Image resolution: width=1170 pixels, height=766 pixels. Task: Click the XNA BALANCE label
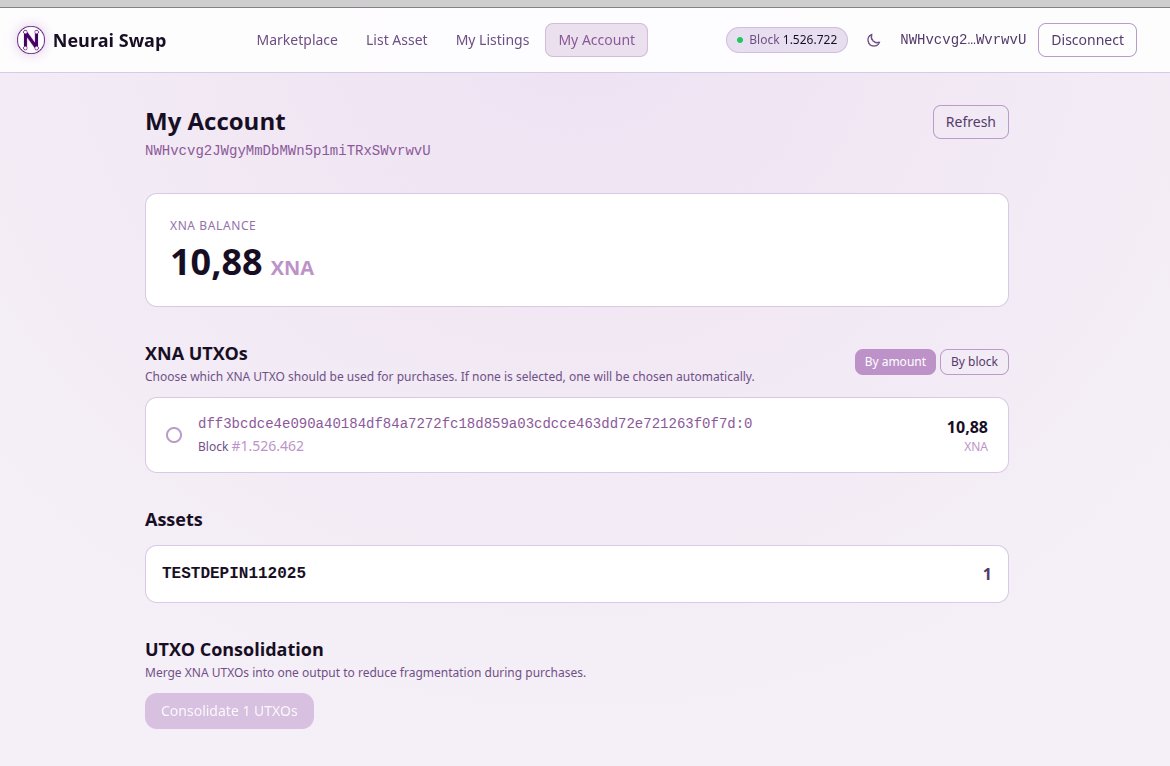pos(213,225)
